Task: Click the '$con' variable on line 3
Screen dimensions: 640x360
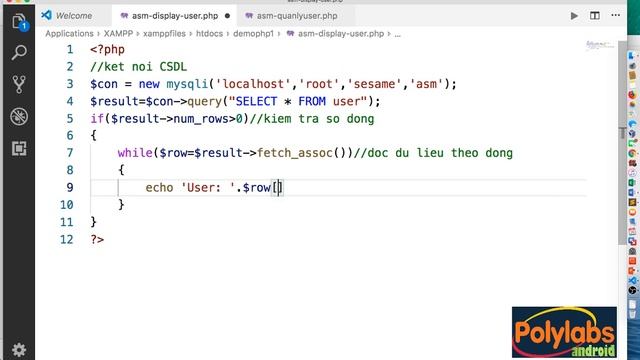Action: pyautogui.click(x=104, y=84)
